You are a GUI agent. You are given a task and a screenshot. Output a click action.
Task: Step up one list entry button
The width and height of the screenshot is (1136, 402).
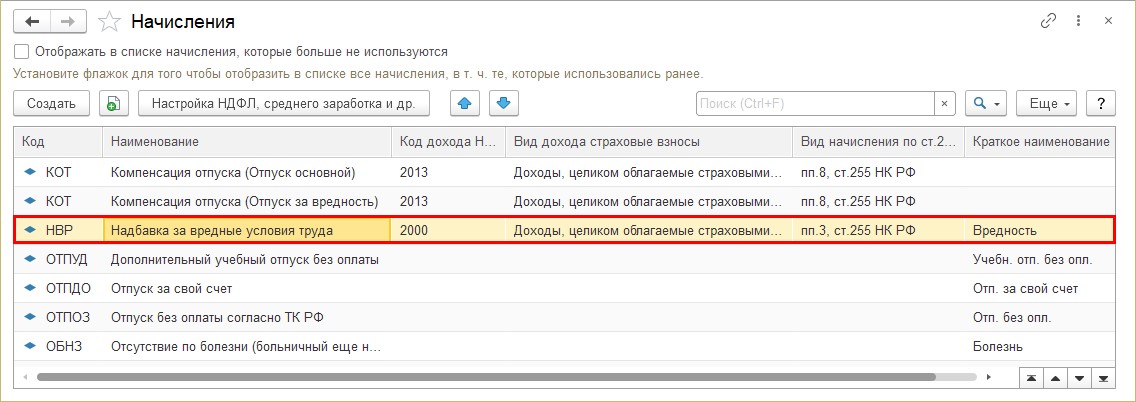(x=1055, y=378)
